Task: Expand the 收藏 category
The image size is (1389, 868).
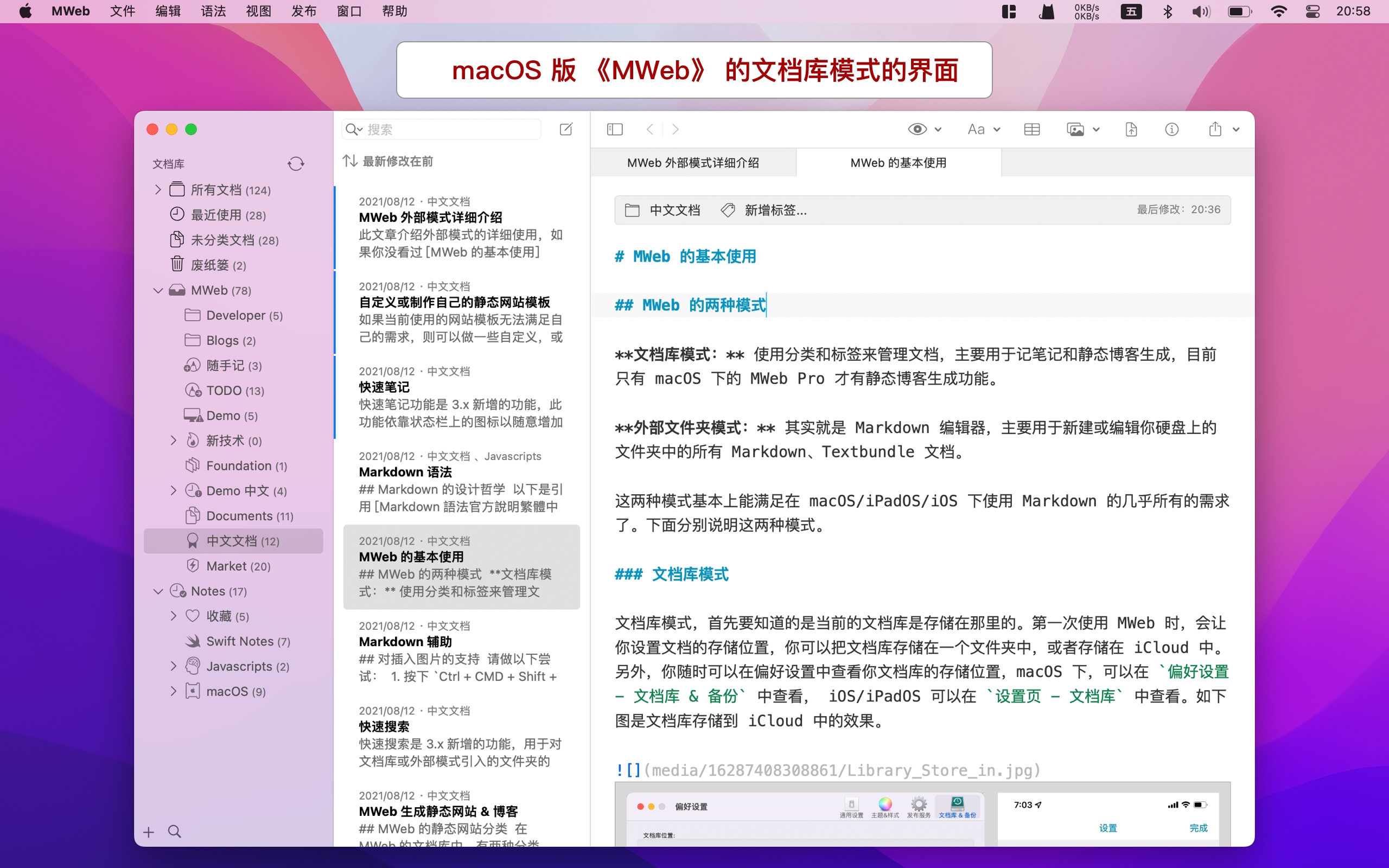Action: click(173, 615)
